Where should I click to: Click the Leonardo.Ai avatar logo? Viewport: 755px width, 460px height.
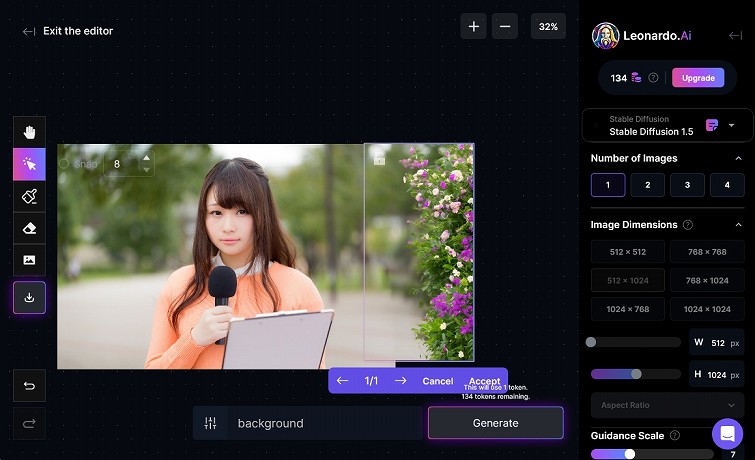(x=605, y=36)
